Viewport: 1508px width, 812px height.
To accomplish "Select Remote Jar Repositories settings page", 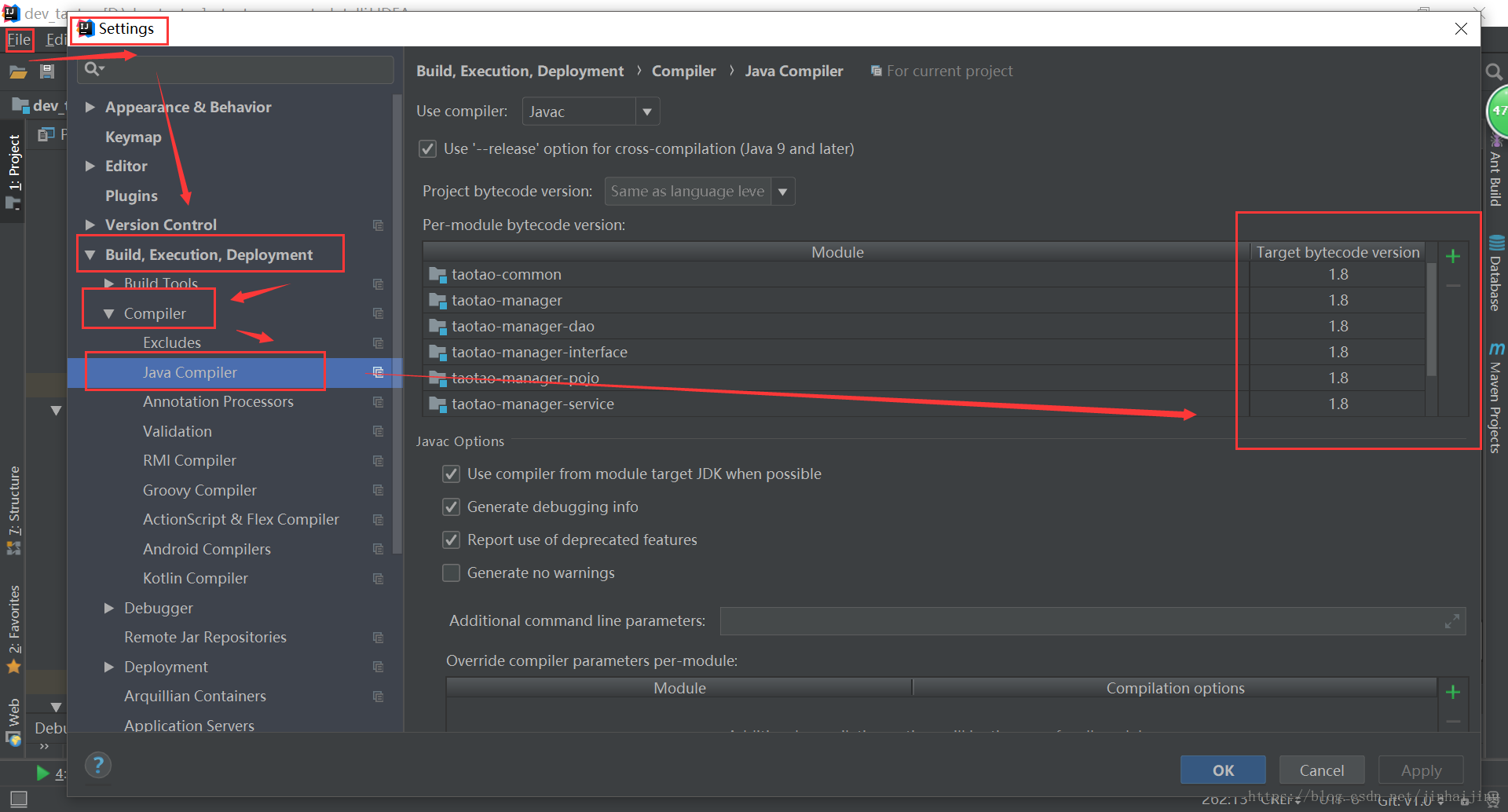I will coord(205,638).
